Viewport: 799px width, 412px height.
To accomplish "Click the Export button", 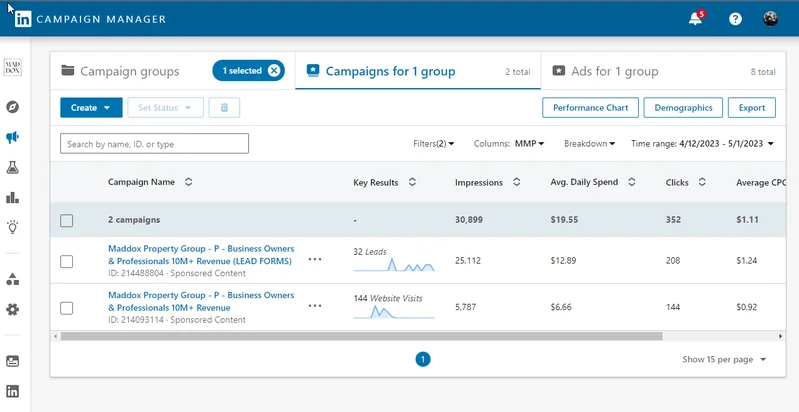I will 752,107.
